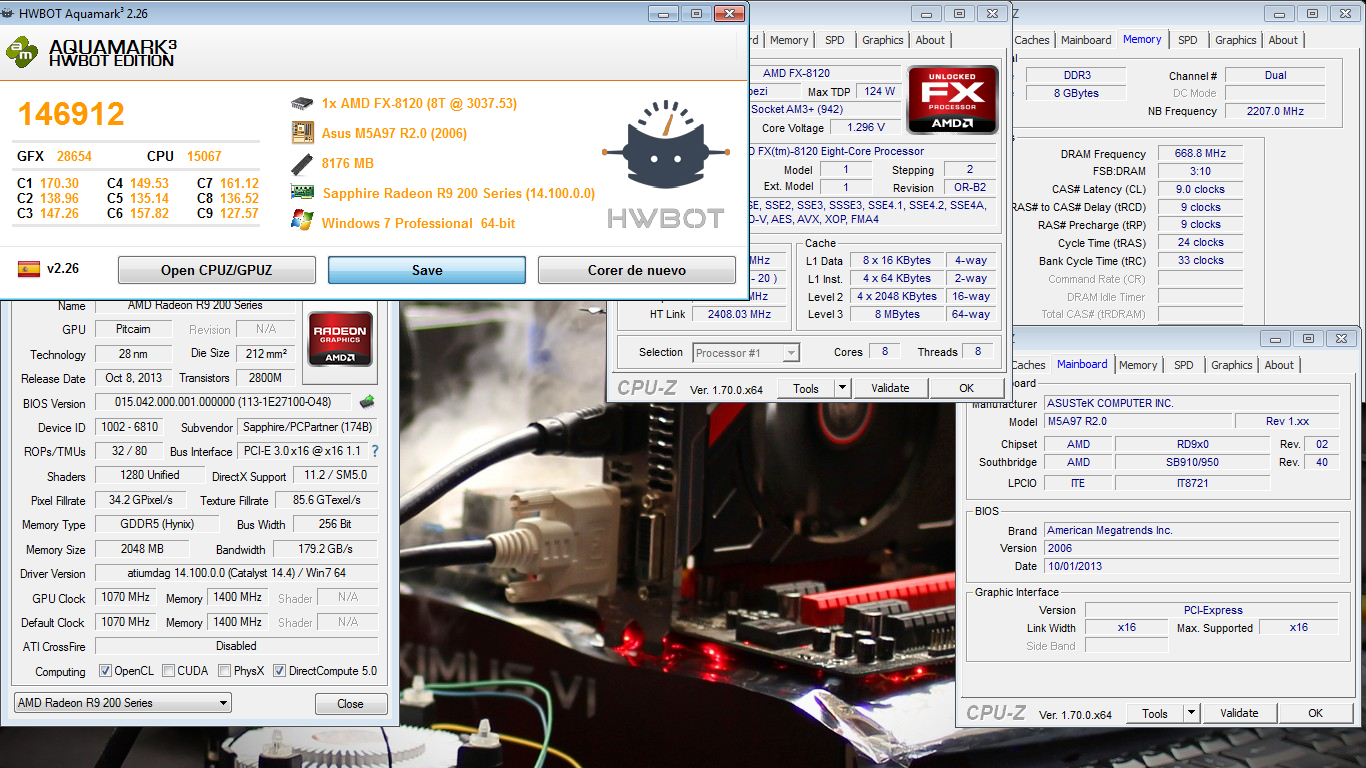The height and width of the screenshot is (768, 1366).
Task: Click the NB Frequency 2207.0 MHz value
Action: click(1275, 111)
